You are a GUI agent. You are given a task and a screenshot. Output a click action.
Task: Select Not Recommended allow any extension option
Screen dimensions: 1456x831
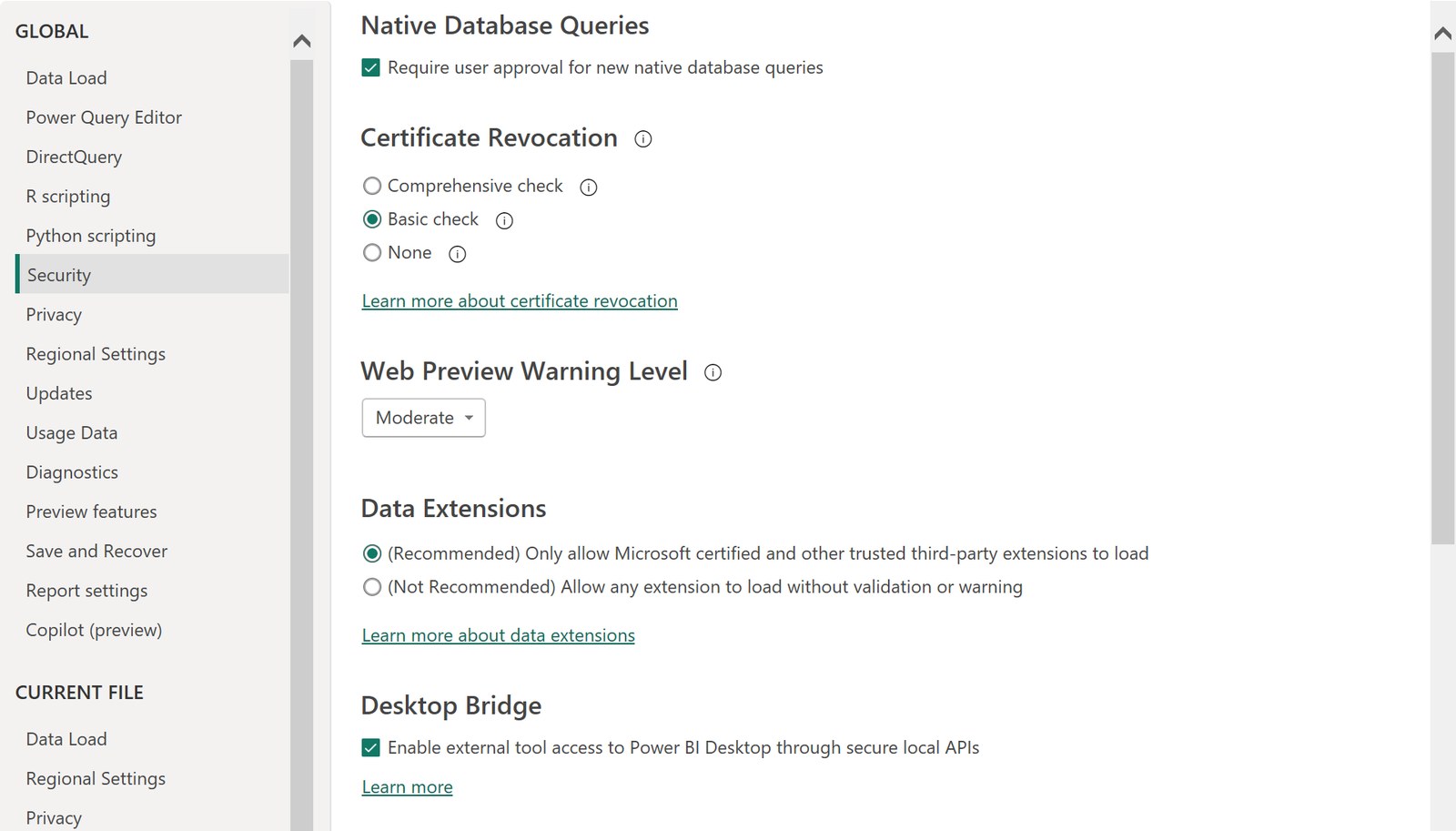pos(372,587)
